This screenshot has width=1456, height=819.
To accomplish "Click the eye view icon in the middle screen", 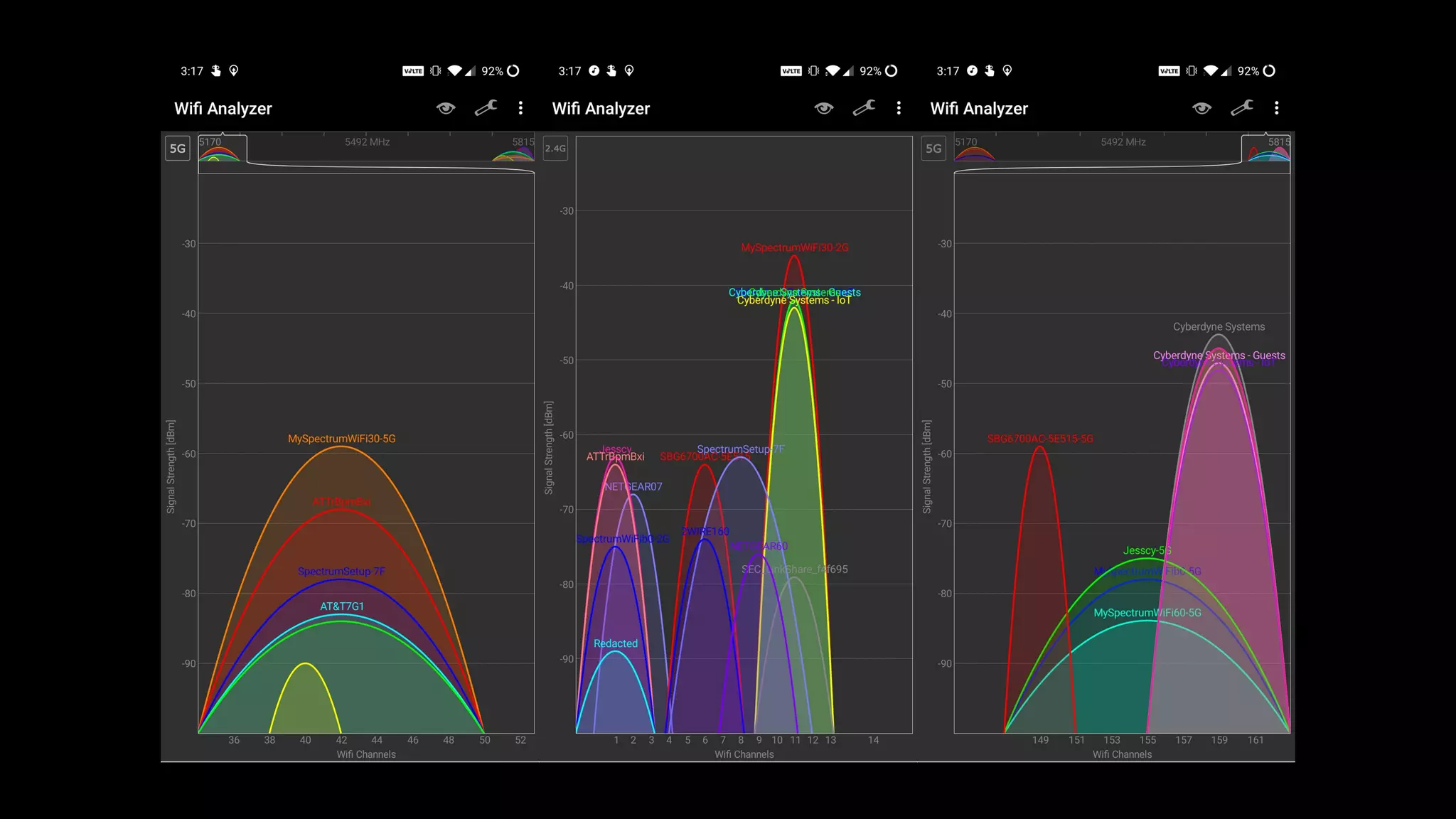I will 824,108.
